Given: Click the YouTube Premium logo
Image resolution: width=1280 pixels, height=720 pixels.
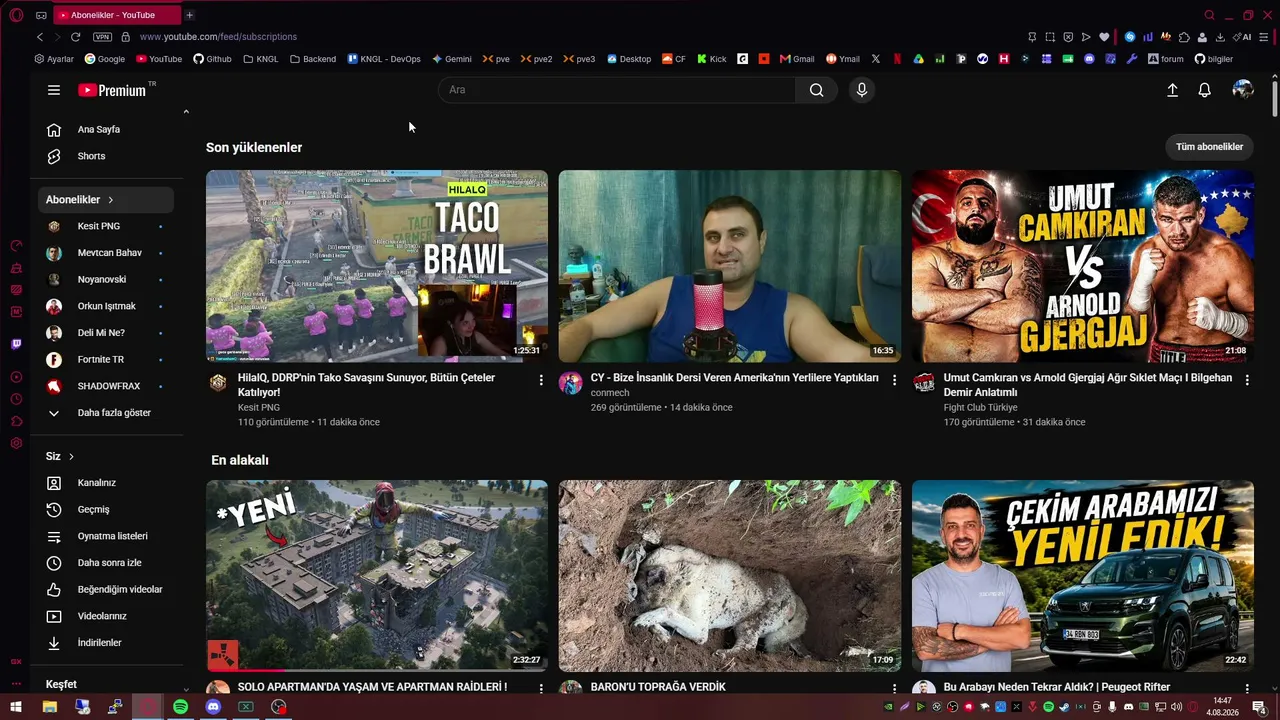Looking at the screenshot, I should 112,90.
